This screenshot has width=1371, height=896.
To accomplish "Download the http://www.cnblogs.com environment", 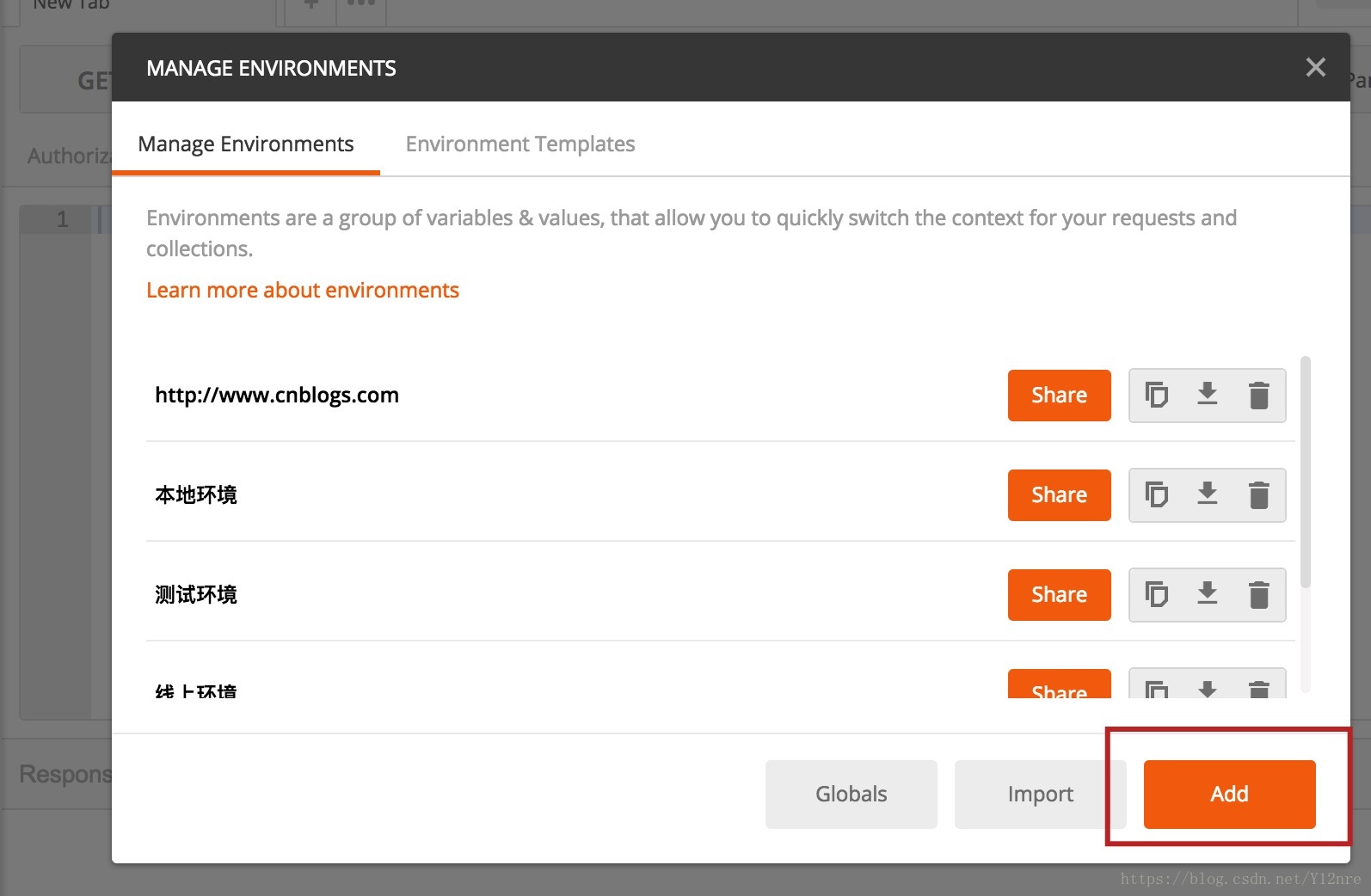I will 1208,395.
